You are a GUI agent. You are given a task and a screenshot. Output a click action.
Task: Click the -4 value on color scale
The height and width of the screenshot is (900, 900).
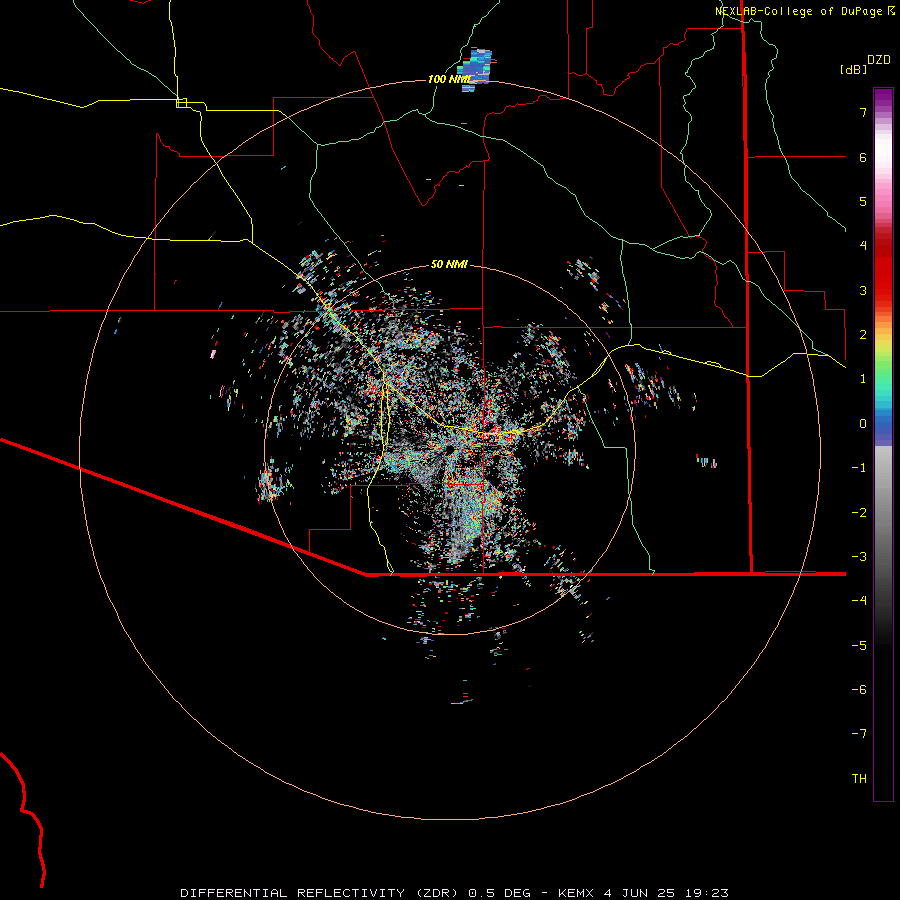(859, 601)
